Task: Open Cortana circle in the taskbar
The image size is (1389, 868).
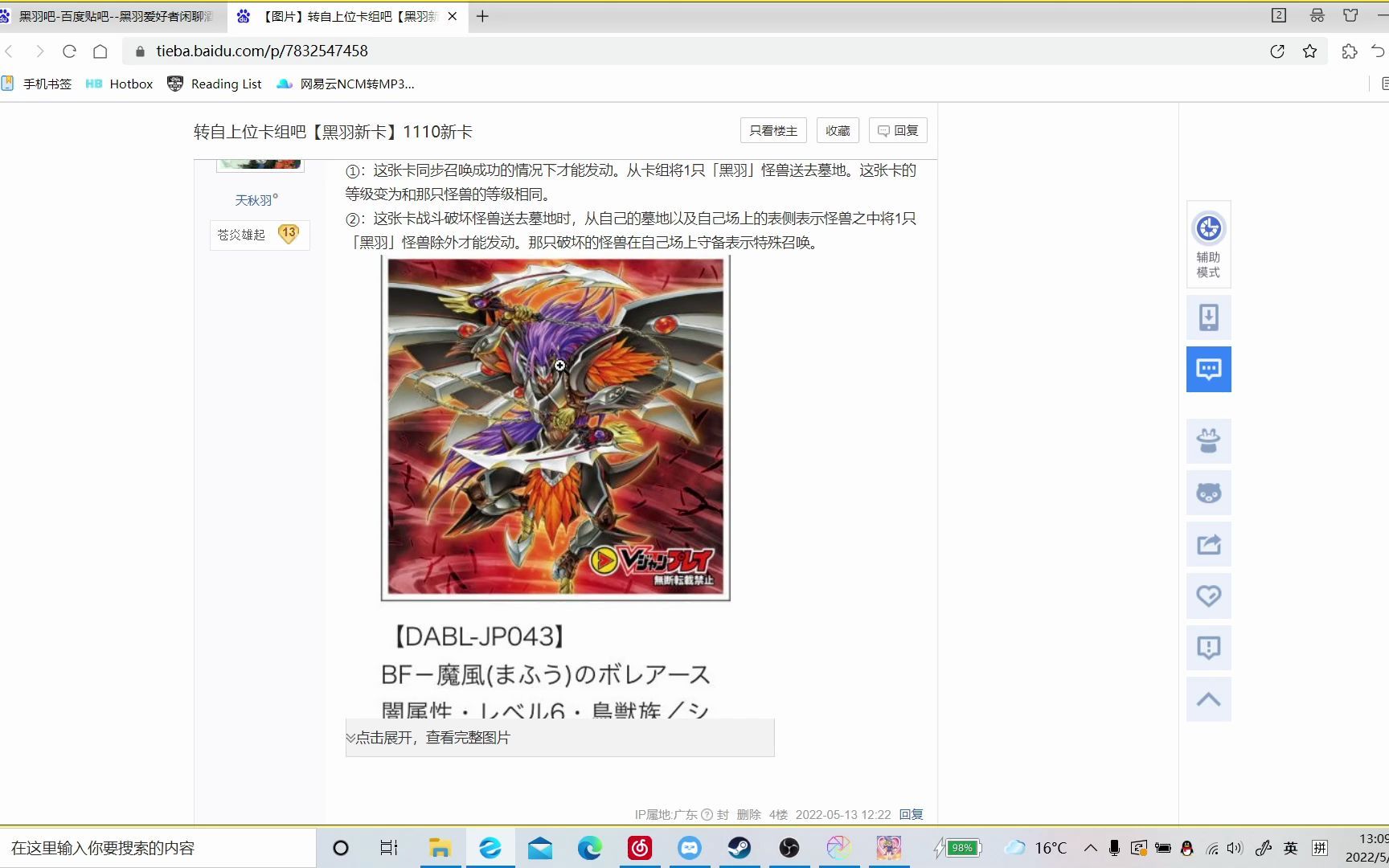Action: (x=341, y=848)
